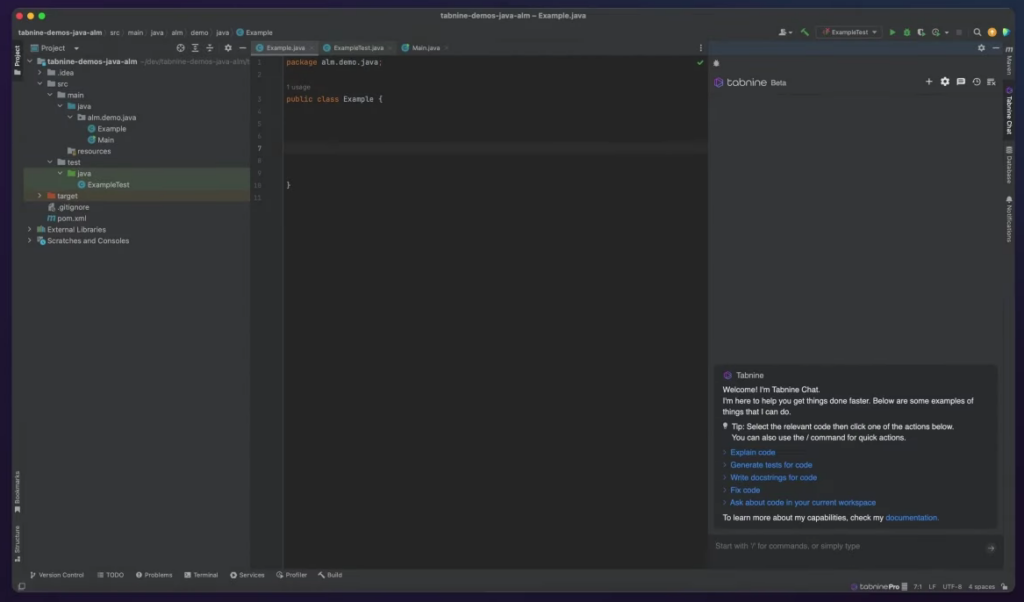1024x602 pixels.
Task: Start a new Tabnine chat with plus icon
Action: coord(929,82)
